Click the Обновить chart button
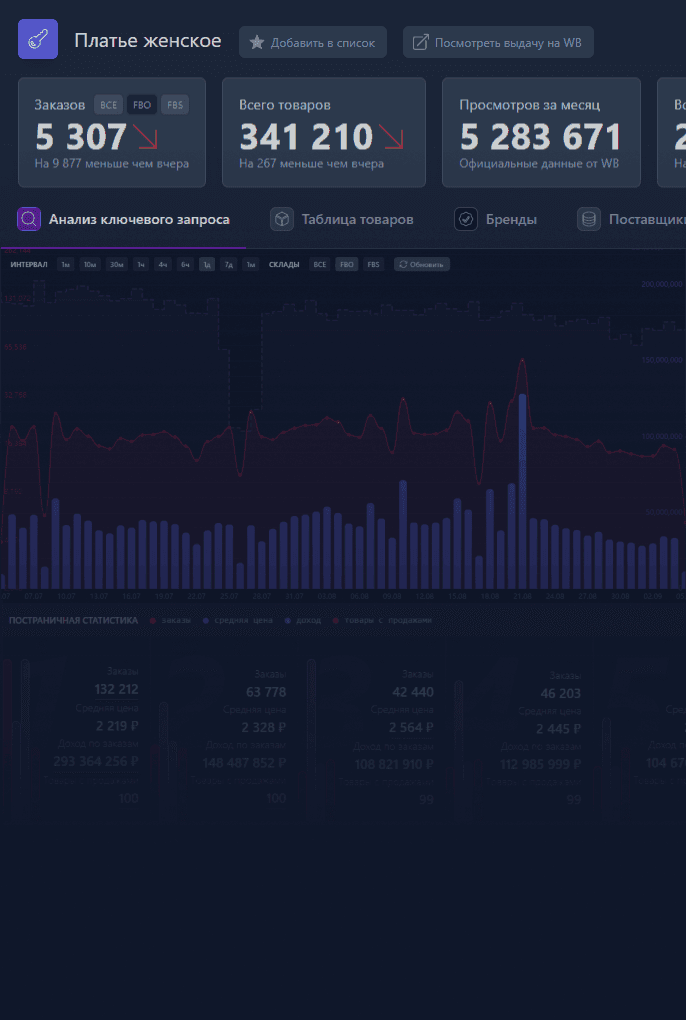The height and width of the screenshot is (1020, 686). click(x=422, y=264)
